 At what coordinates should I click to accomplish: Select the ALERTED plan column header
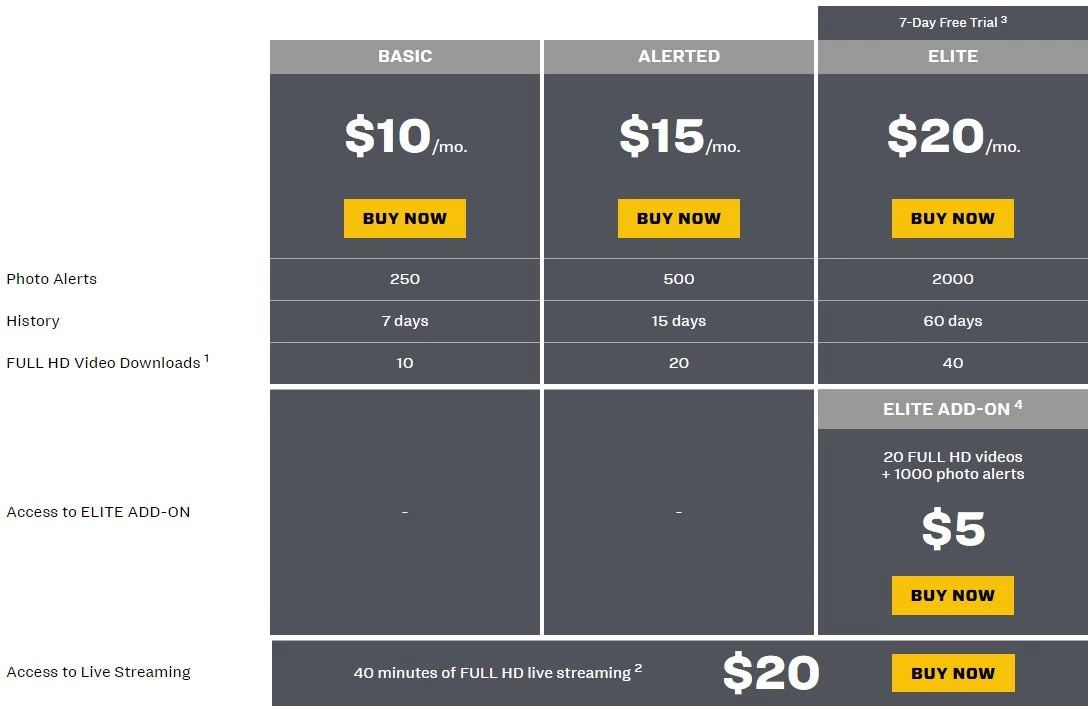(678, 56)
